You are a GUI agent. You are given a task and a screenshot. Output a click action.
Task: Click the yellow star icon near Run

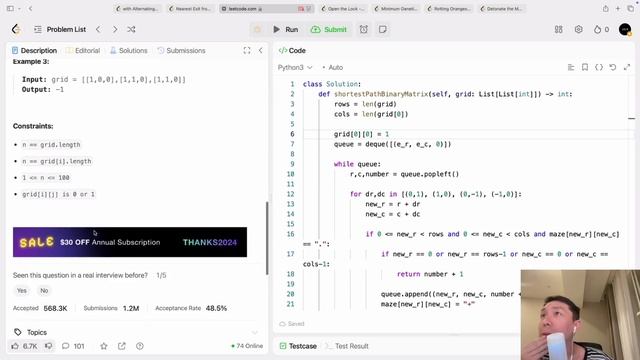257,29
